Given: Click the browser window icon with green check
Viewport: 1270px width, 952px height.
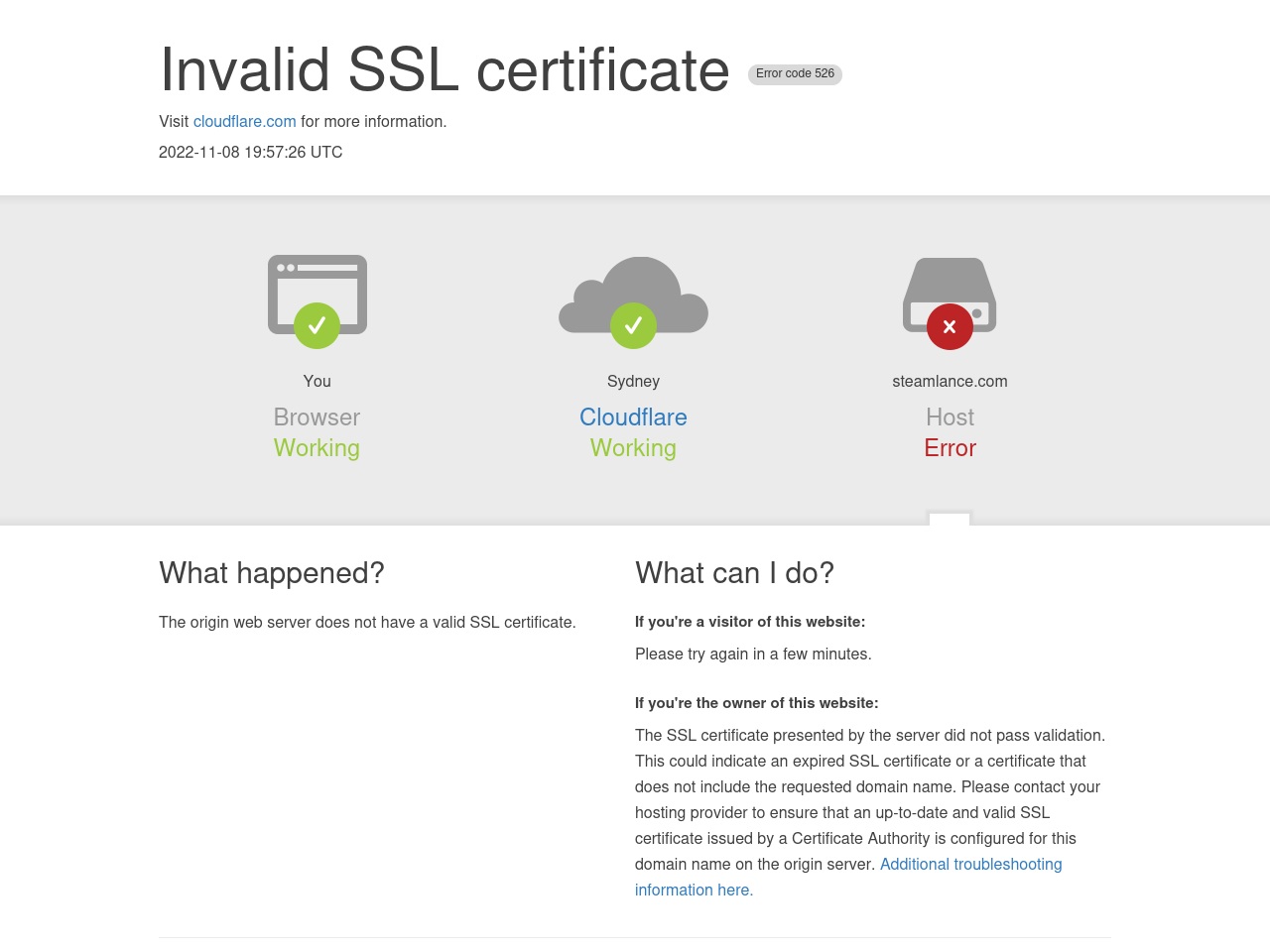Looking at the screenshot, I should (x=317, y=301).
